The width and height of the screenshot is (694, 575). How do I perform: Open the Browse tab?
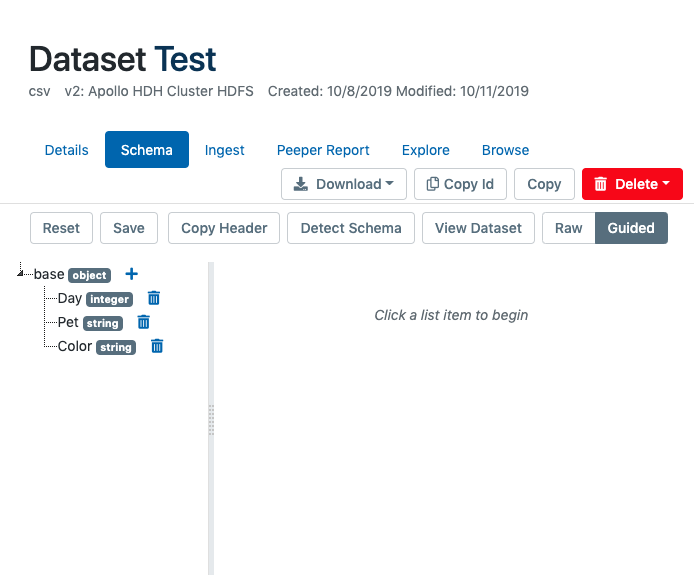point(505,150)
